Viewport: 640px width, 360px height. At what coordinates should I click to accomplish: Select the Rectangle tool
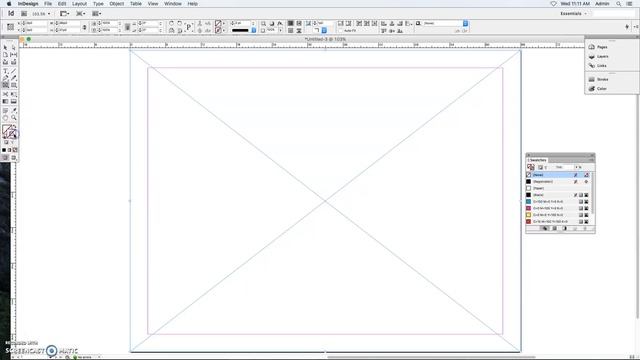(x=13, y=85)
